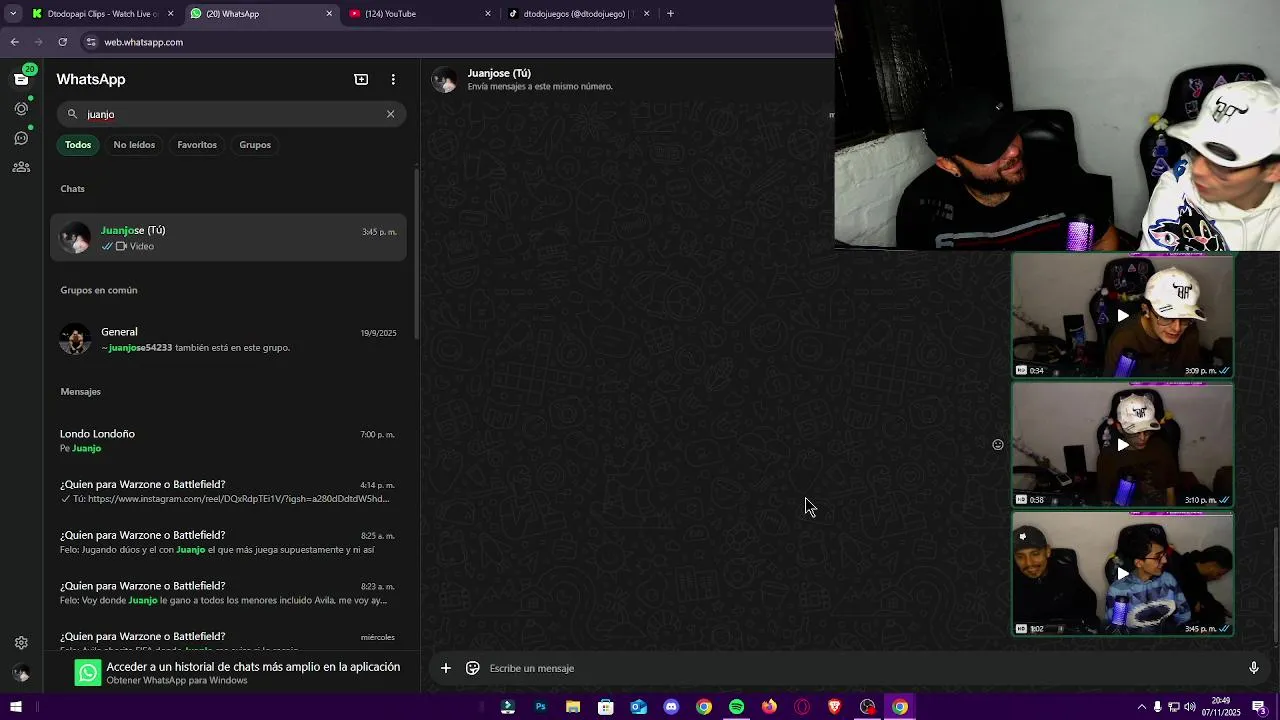
Task: Open OBS Studio from the taskbar
Action: click(867, 707)
